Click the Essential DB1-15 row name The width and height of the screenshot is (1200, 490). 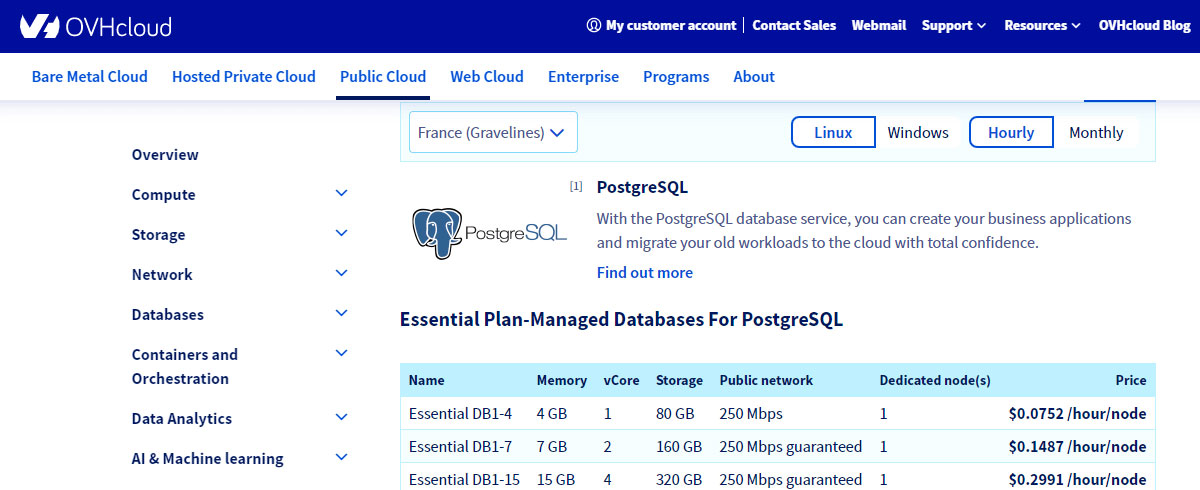464,479
